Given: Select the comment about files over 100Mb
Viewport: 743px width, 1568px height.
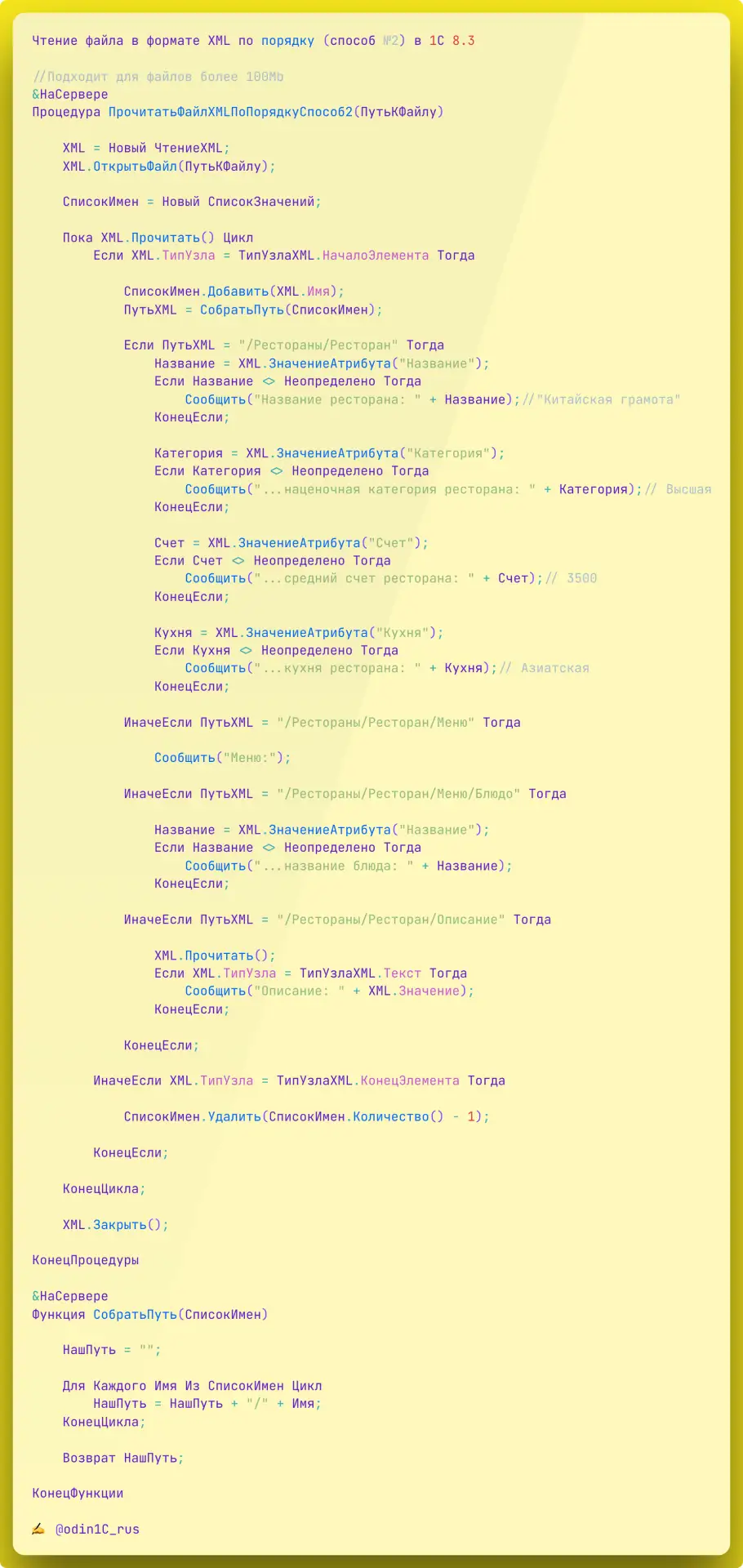Looking at the screenshot, I should (x=158, y=77).
